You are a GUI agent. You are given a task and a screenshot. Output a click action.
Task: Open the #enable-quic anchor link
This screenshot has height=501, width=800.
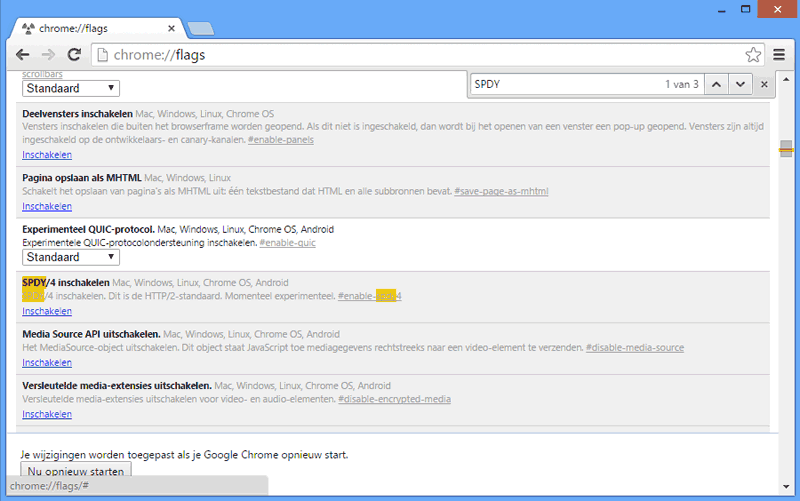click(287, 243)
